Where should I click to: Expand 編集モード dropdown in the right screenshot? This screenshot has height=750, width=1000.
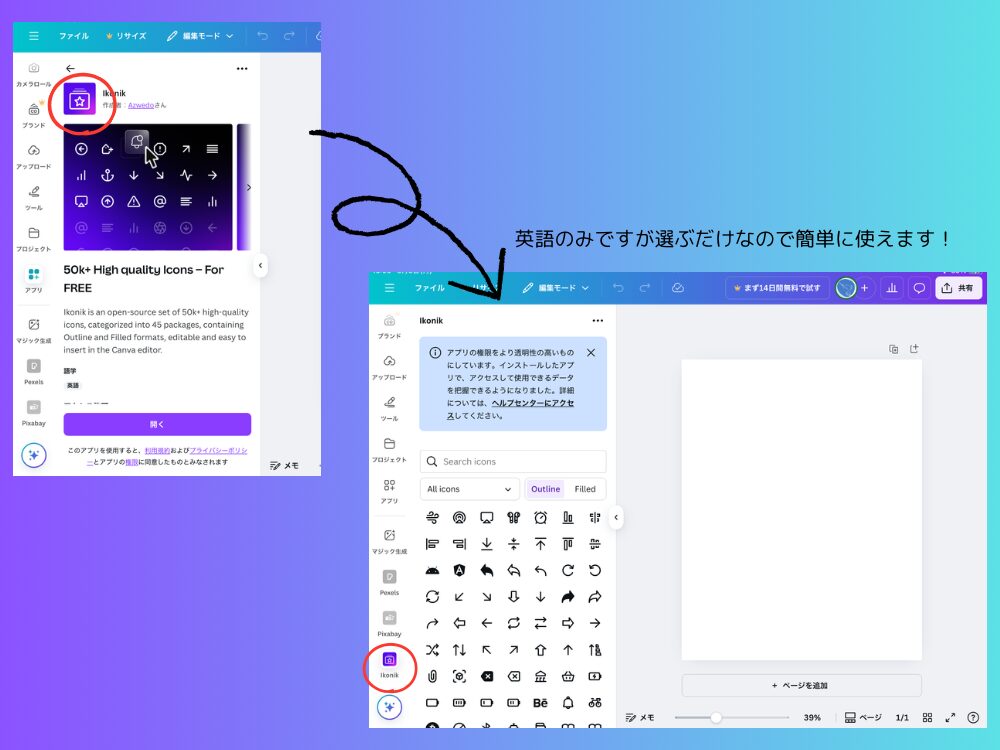coord(556,288)
